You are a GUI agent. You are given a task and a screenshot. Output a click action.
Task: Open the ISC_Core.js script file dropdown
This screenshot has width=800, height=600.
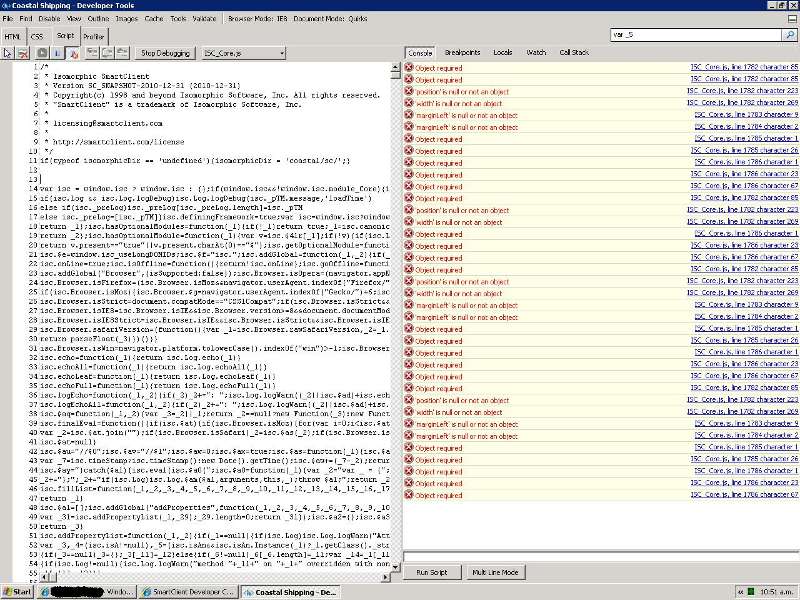click(244, 52)
